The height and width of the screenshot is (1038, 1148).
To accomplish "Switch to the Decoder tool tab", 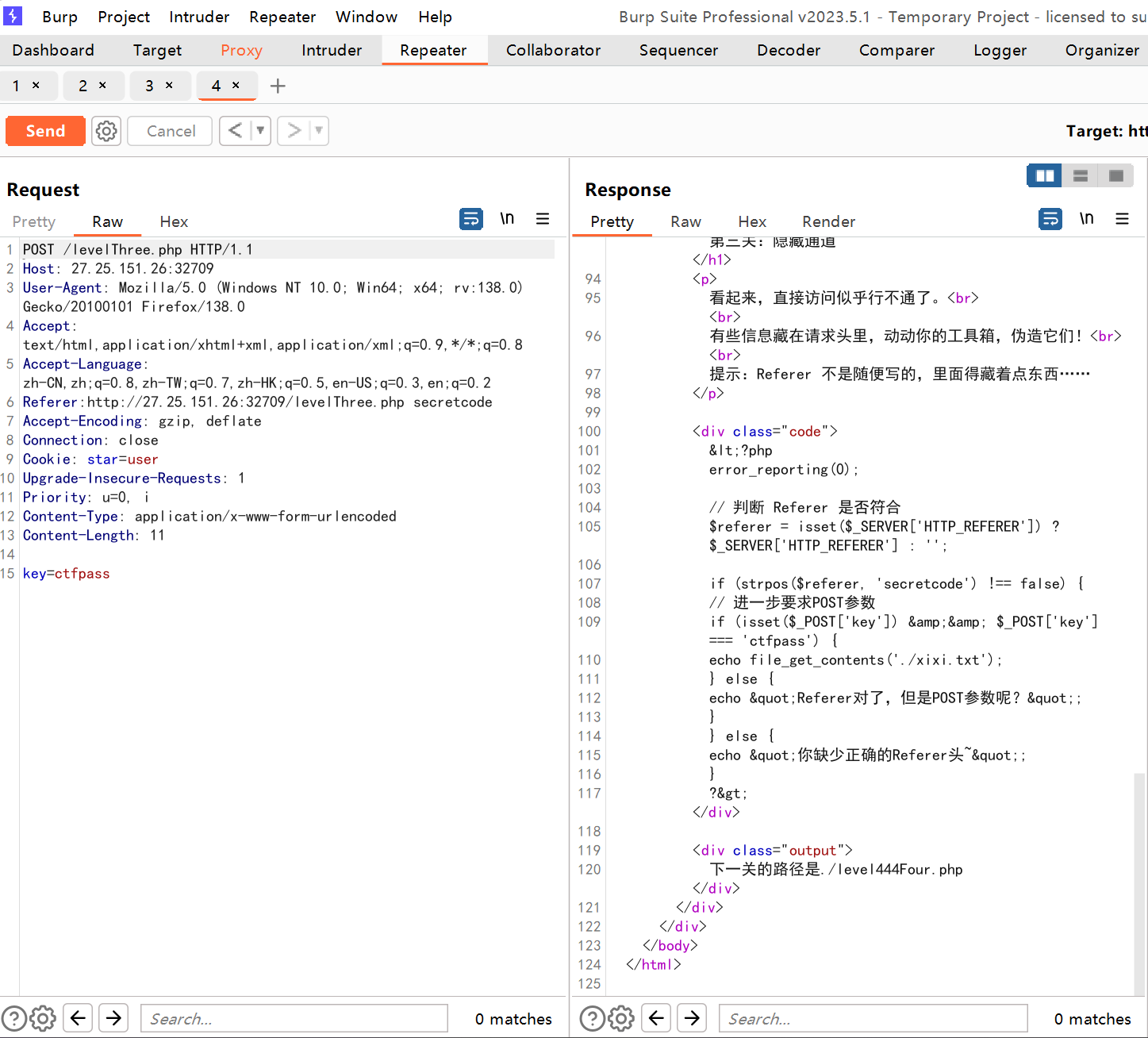I will (x=788, y=50).
